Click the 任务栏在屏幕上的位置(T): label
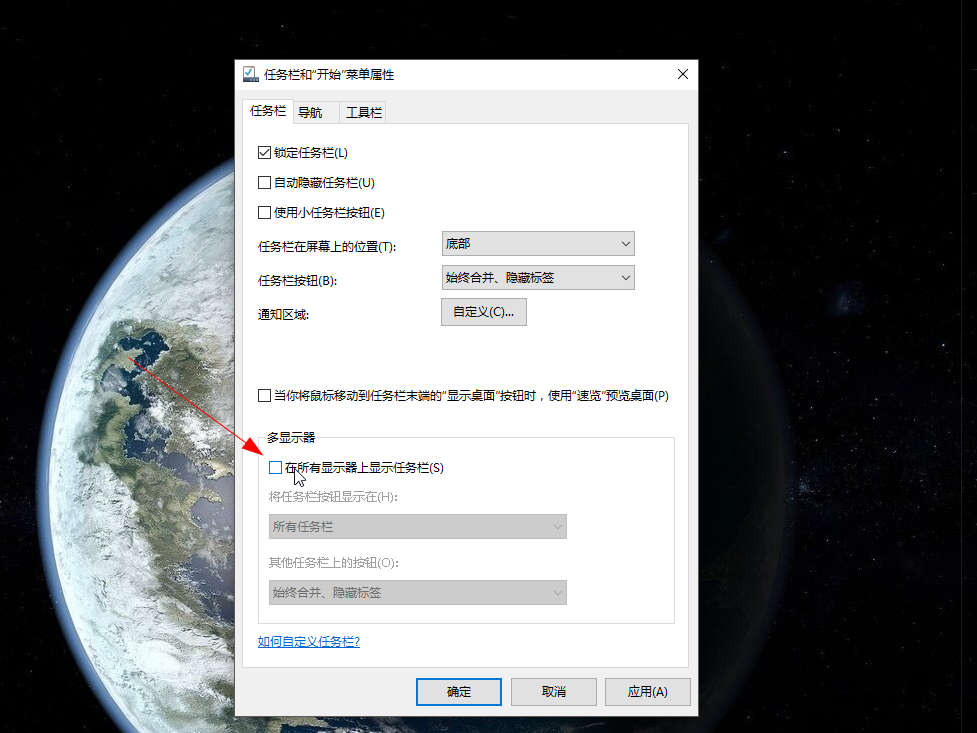Image resolution: width=977 pixels, height=733 pixels. point(326,247)
